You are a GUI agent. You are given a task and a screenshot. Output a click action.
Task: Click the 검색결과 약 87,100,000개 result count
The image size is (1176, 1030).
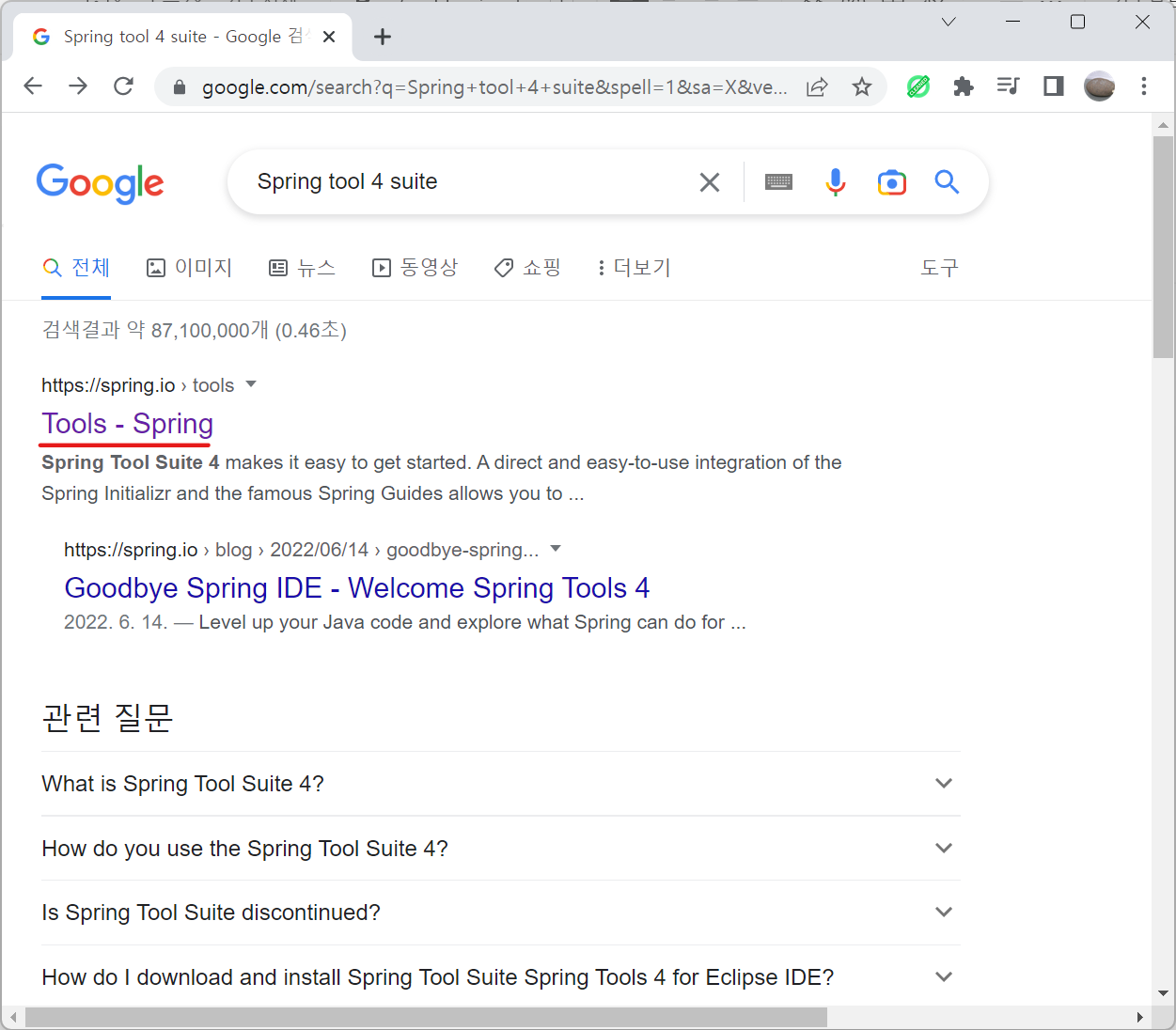pos(195,330)
